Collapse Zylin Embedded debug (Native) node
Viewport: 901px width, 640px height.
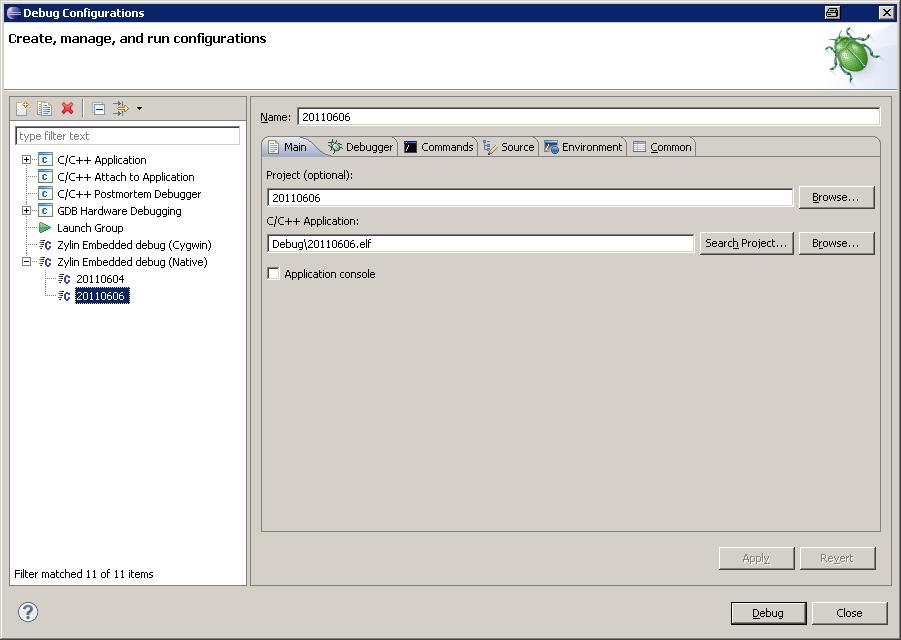[27, 262]
